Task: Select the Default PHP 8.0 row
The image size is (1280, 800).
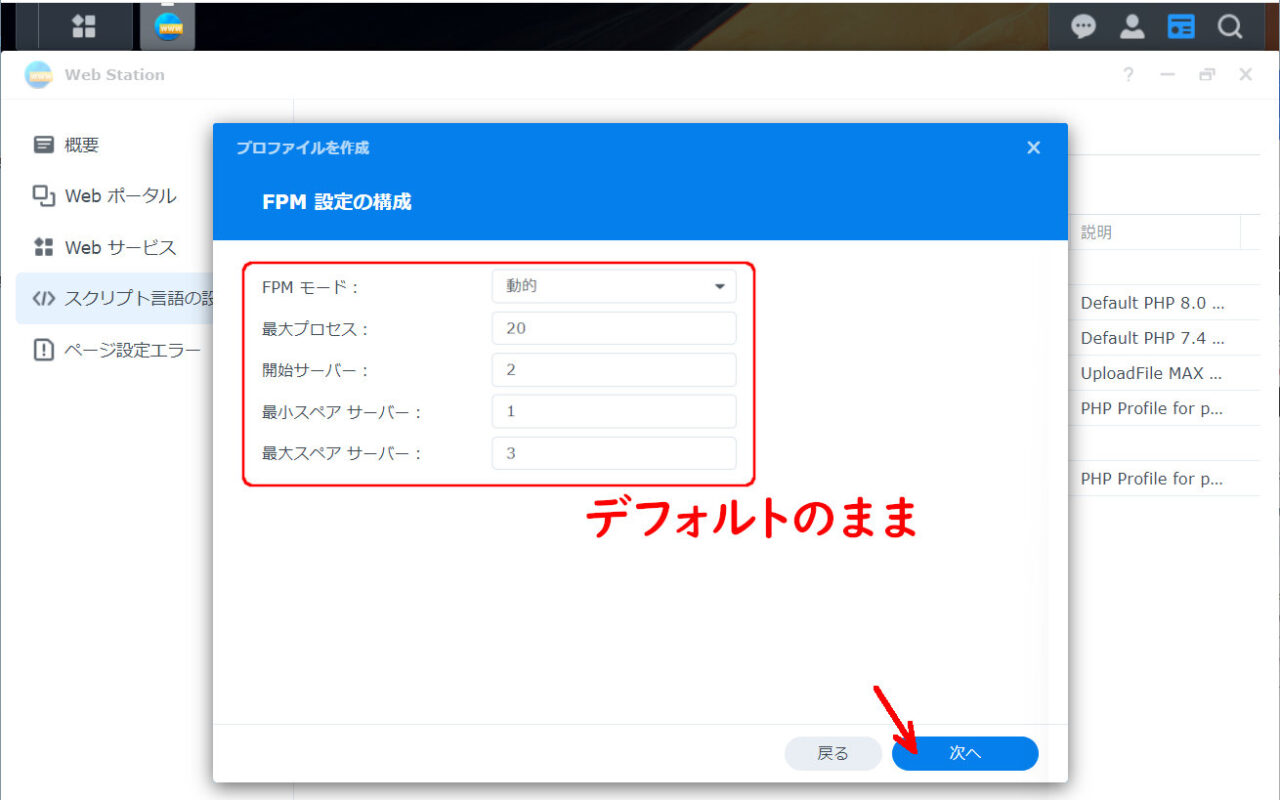Action: pos(1165,303)
